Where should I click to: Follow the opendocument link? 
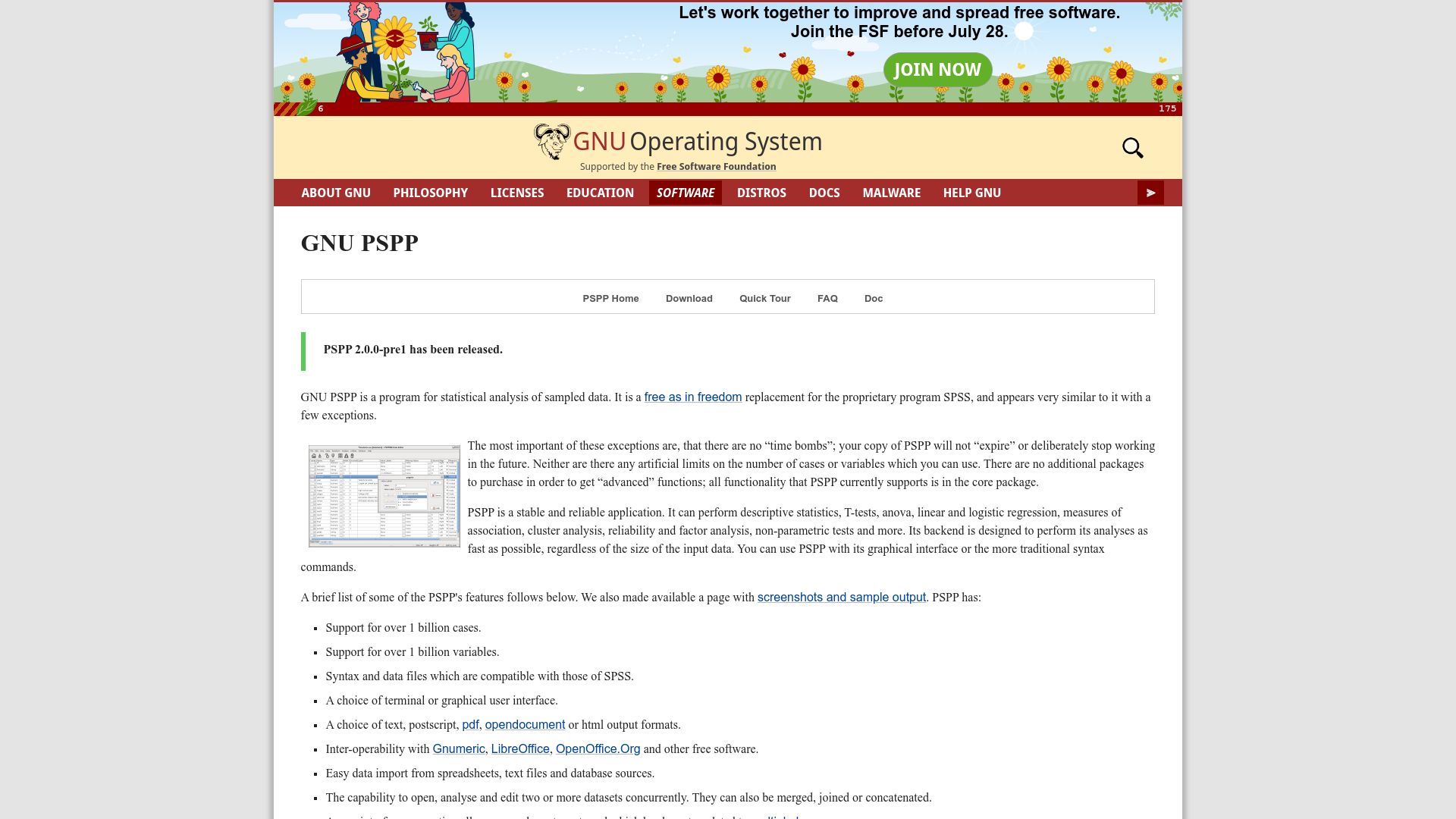point(525,725)
